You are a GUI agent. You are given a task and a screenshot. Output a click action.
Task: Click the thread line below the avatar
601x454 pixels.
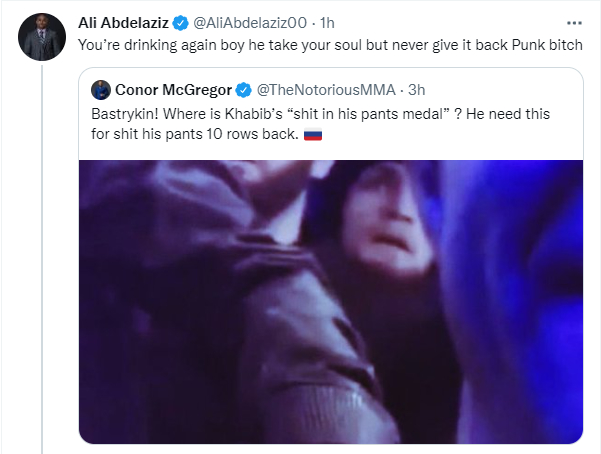[x=40, y=250]
